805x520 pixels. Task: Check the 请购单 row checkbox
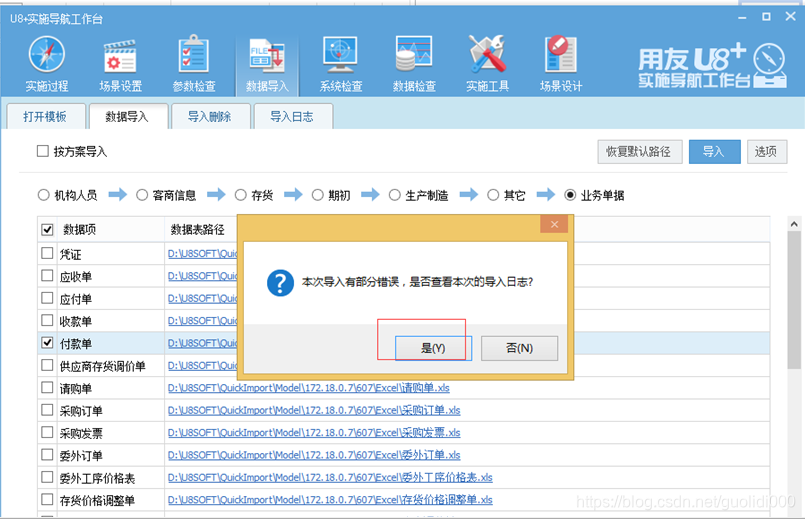(47, 388)
